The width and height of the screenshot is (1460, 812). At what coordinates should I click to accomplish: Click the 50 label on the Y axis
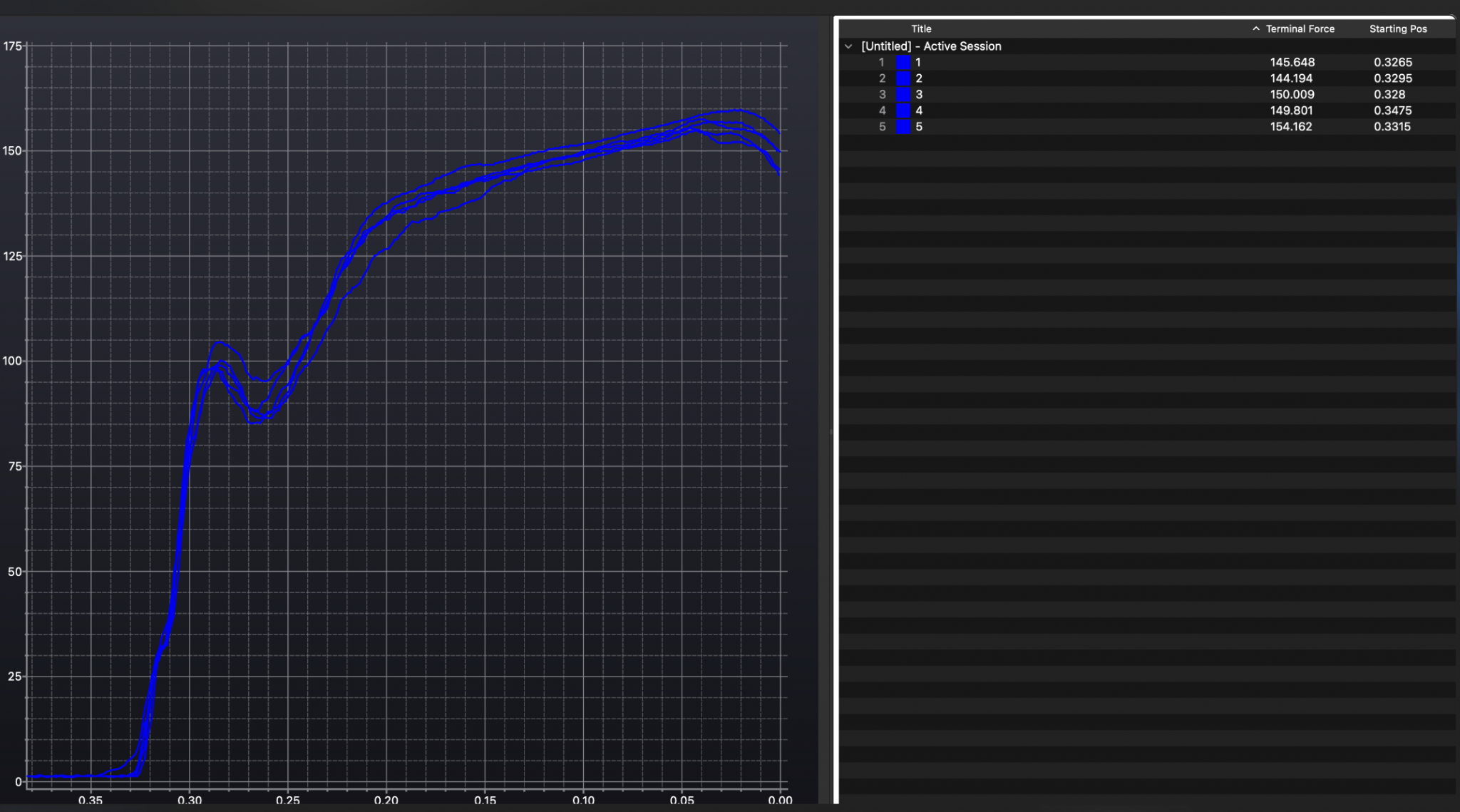pyautogui.click(x=15, y=572)
